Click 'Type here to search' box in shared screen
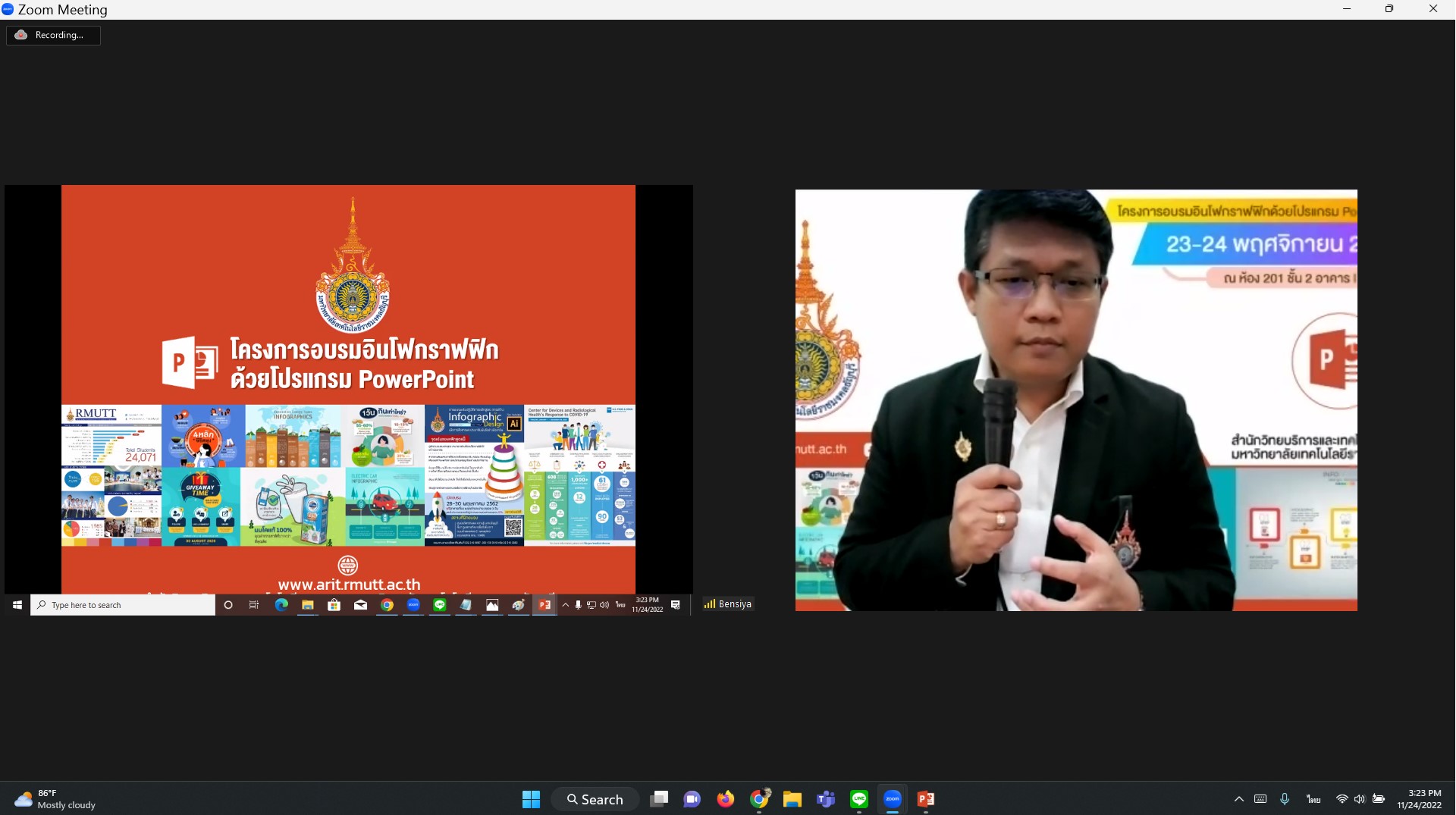 click(x=123, y=605)
